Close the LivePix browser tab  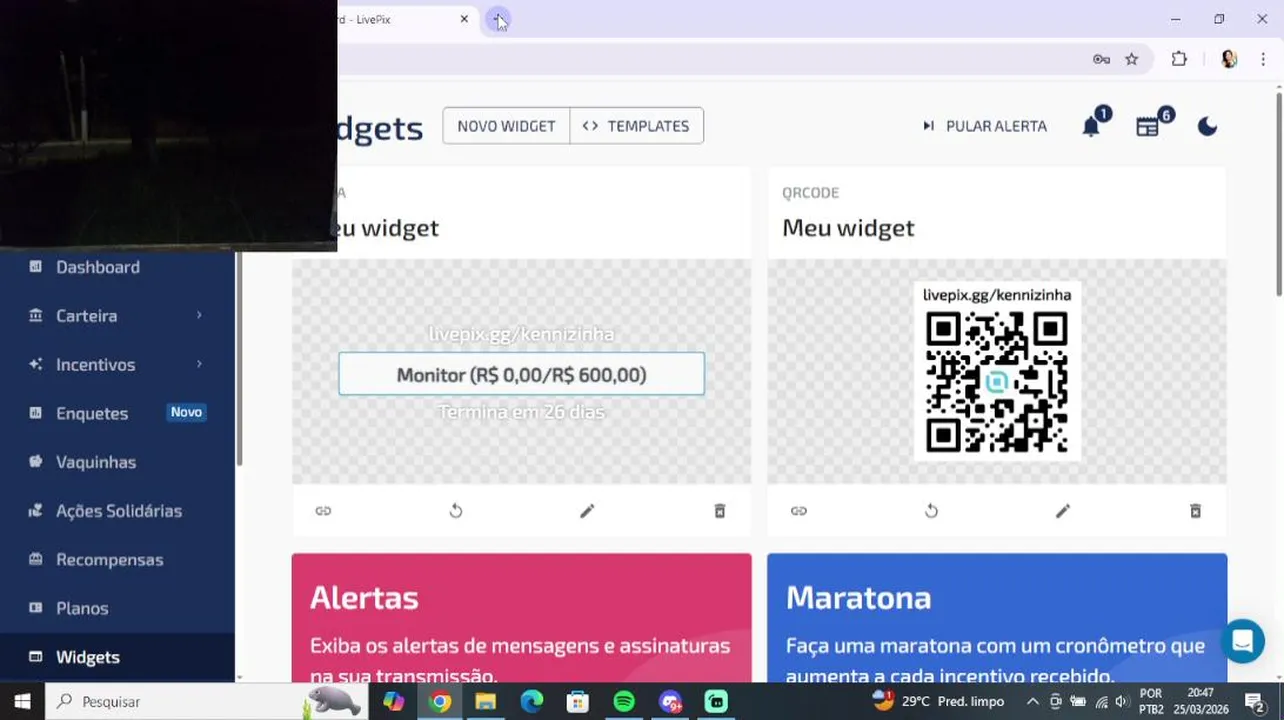coord(464,19)
